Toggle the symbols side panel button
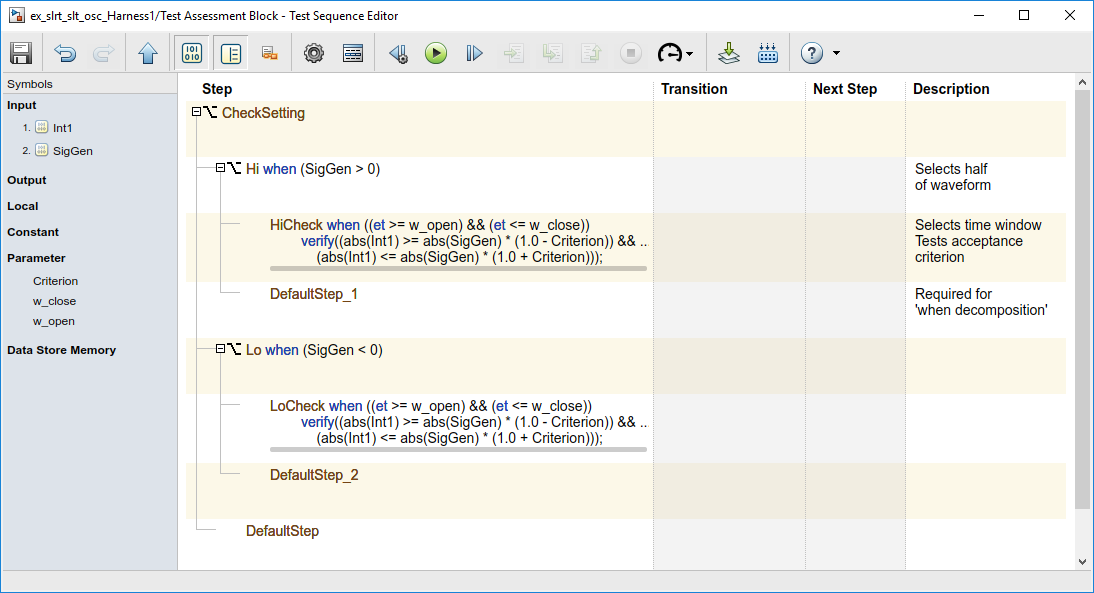The height and width of the screenshot is (593, 1094). (x=231, y=54)
